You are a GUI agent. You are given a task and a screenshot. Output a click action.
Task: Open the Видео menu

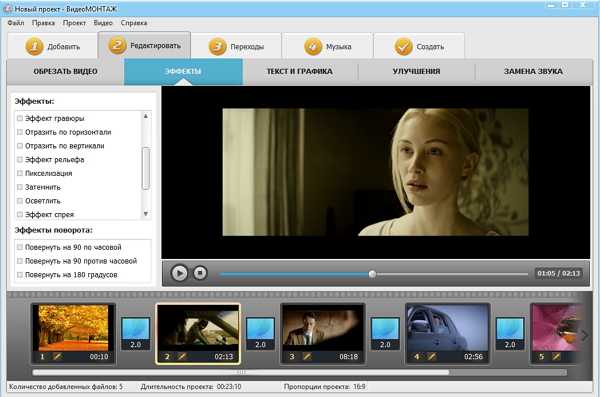coord(103,23)
